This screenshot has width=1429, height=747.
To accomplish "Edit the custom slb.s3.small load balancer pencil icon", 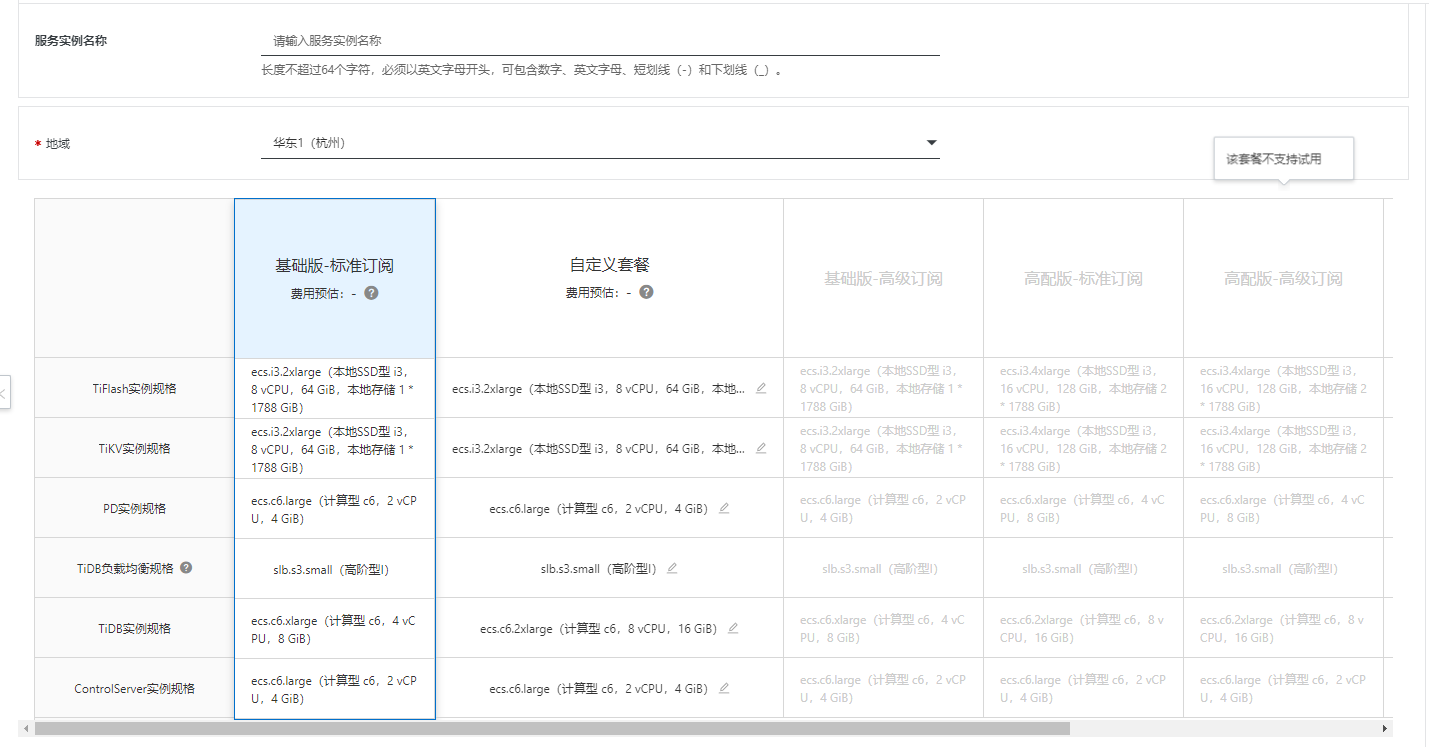I will click(x=672, y=568).
